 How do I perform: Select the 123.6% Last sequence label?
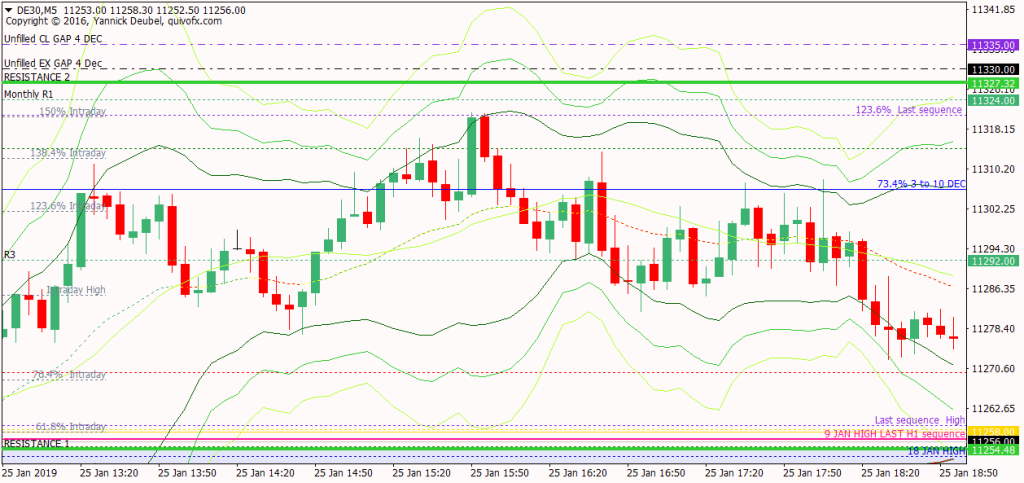tap(909, 110)
